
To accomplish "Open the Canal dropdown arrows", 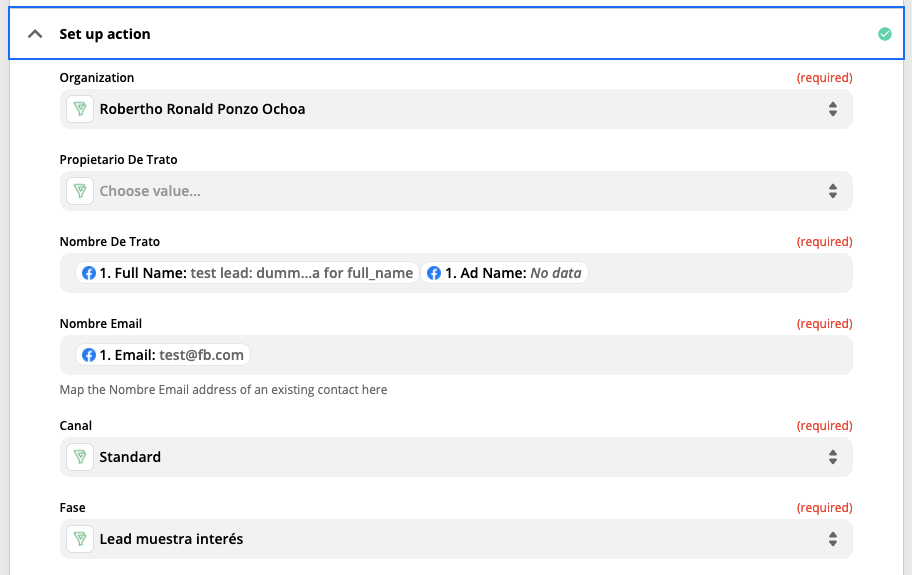I will [x=833, y=457].
